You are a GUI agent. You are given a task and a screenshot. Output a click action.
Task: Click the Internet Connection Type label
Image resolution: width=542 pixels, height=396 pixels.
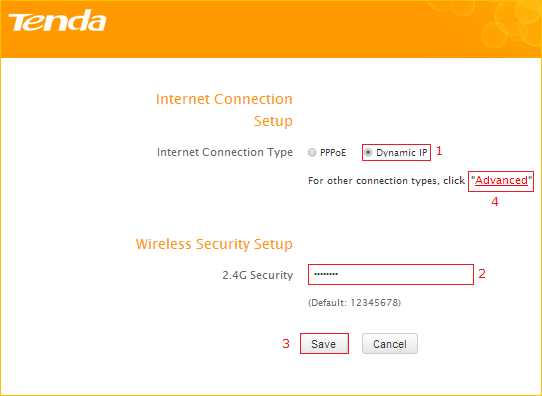coord(225,152)
